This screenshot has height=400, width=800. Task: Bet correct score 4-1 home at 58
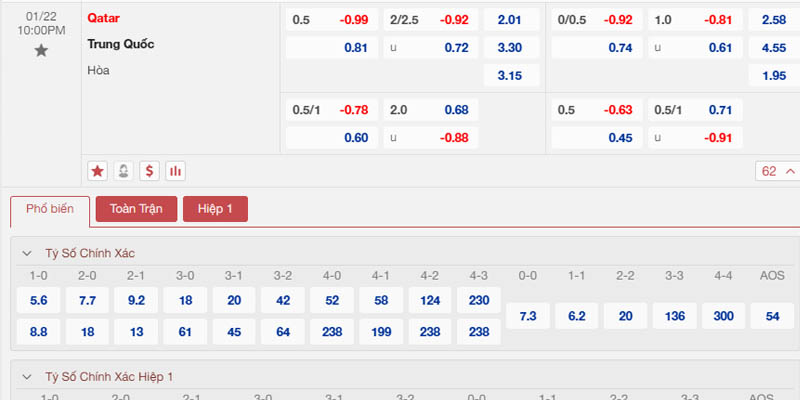[x=381, y=300]
